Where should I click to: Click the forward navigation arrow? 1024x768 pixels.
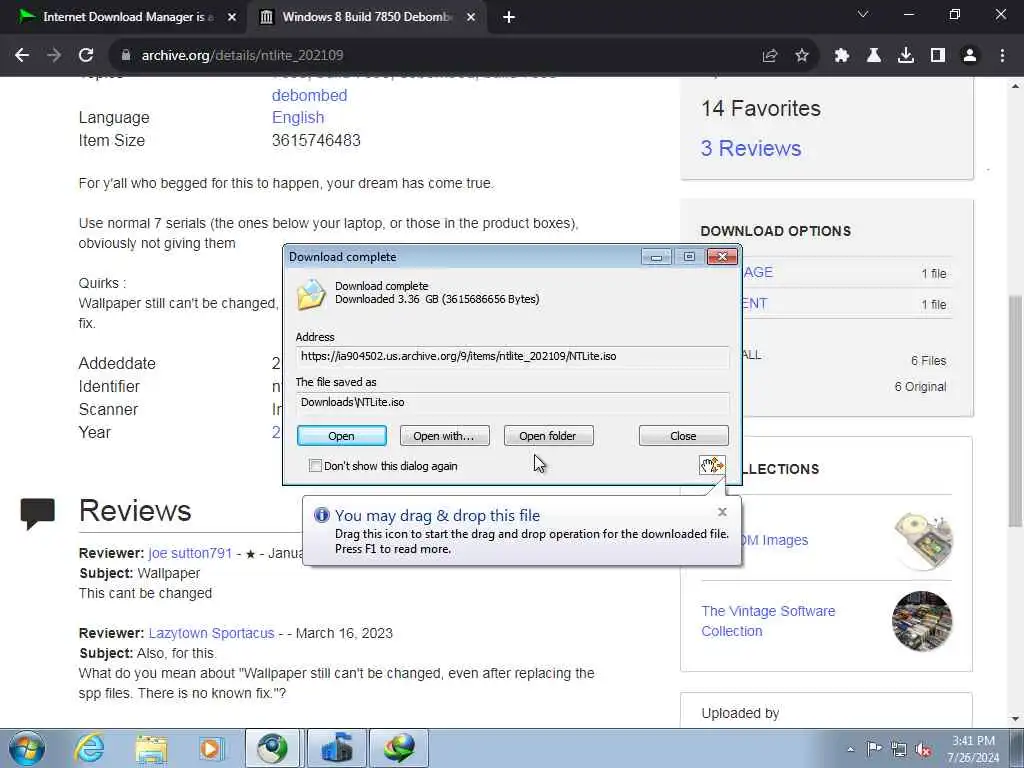(54, 56)
